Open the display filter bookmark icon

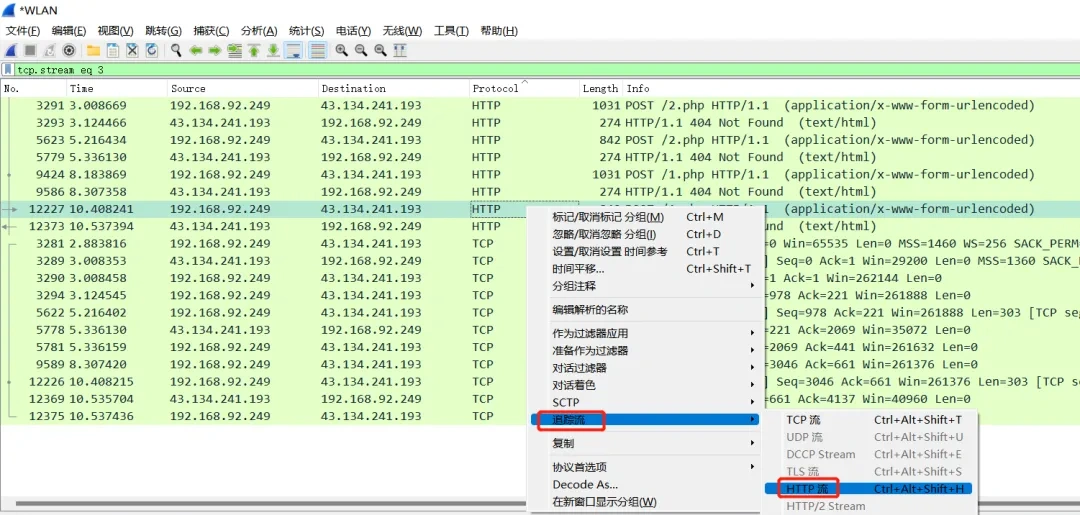click(8, 70)
